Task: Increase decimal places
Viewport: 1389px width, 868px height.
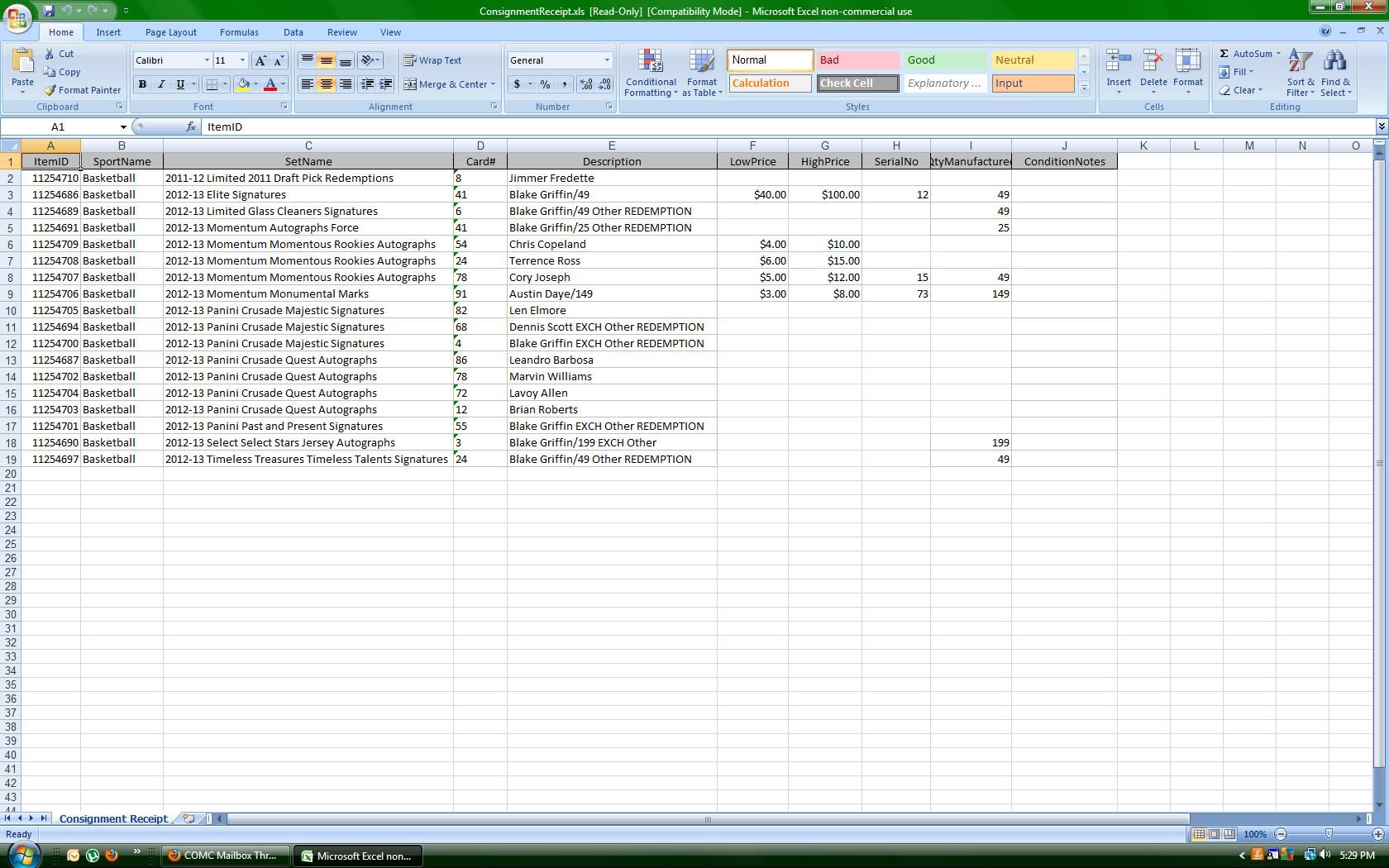Action: point(585,84)
